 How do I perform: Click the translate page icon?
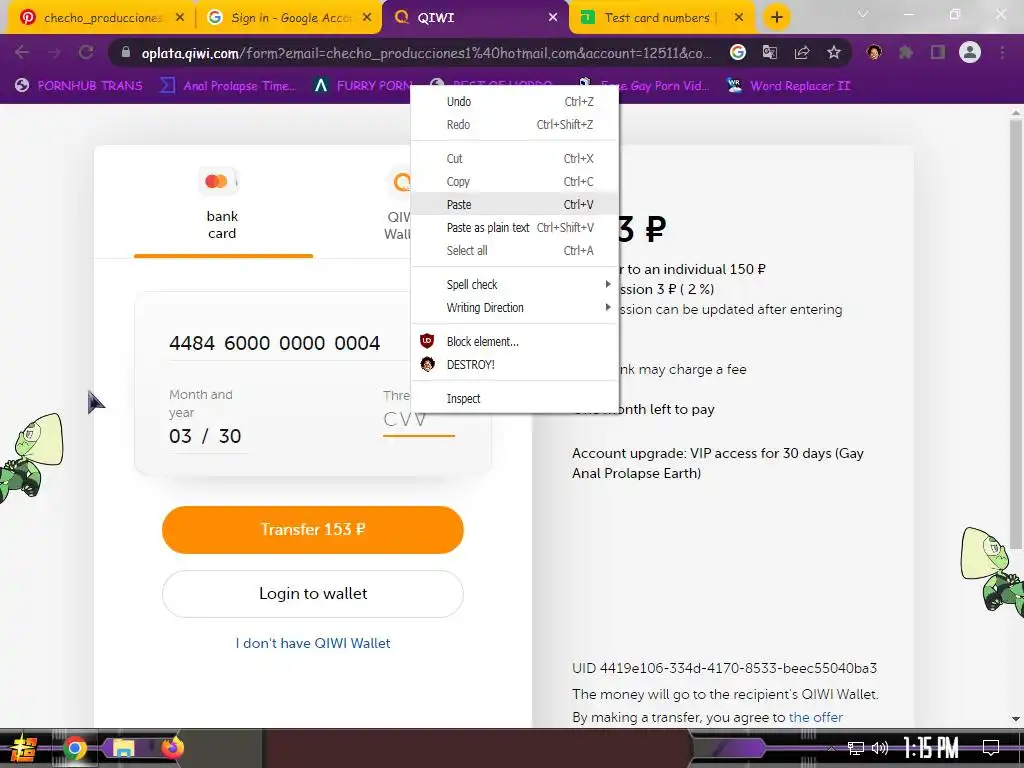pos(770,52)
